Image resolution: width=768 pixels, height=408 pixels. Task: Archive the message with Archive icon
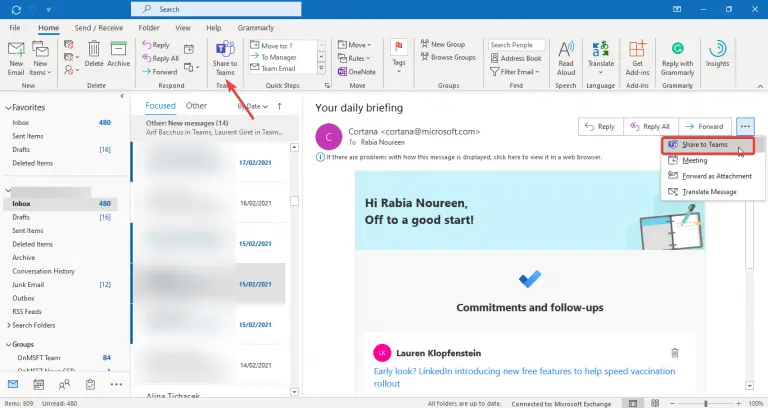pyautogui.click(x=118, y=56)
